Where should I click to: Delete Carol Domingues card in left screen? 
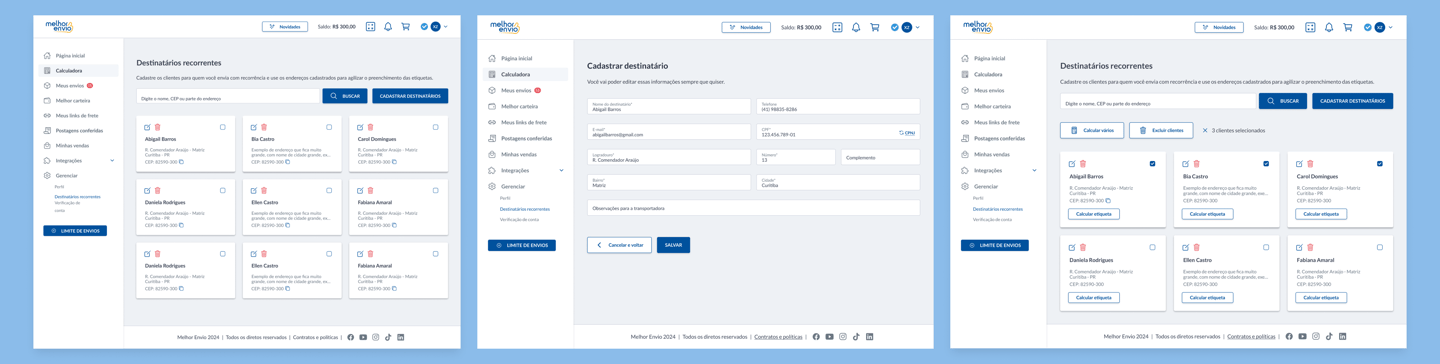pos(370,127)
